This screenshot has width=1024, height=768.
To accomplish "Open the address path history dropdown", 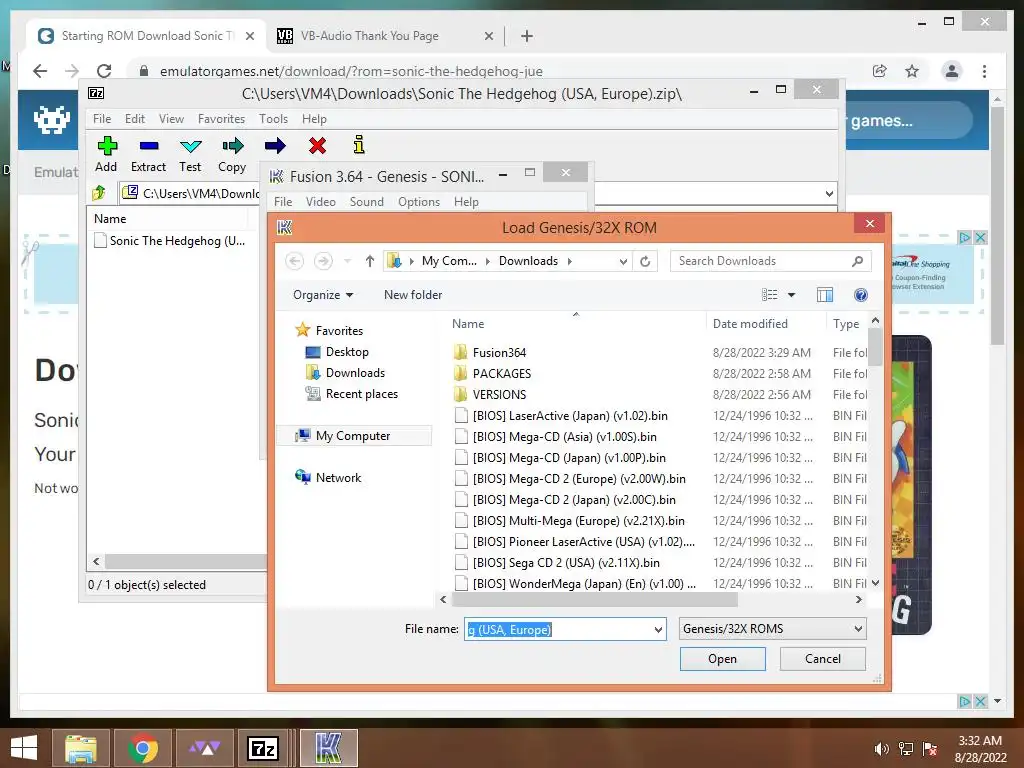I will 623,261.
